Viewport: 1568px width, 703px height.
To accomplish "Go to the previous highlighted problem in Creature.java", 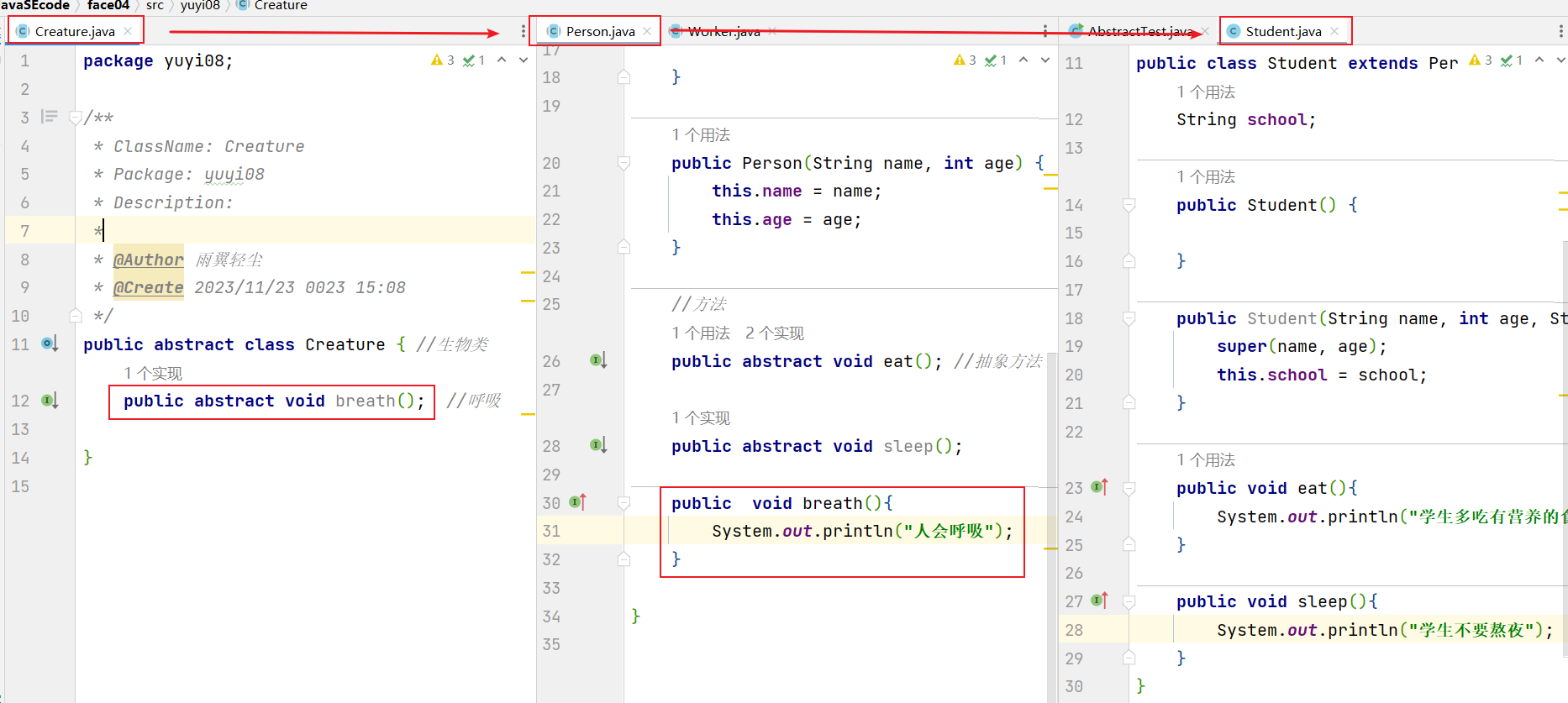I will [x=502, y=60].
